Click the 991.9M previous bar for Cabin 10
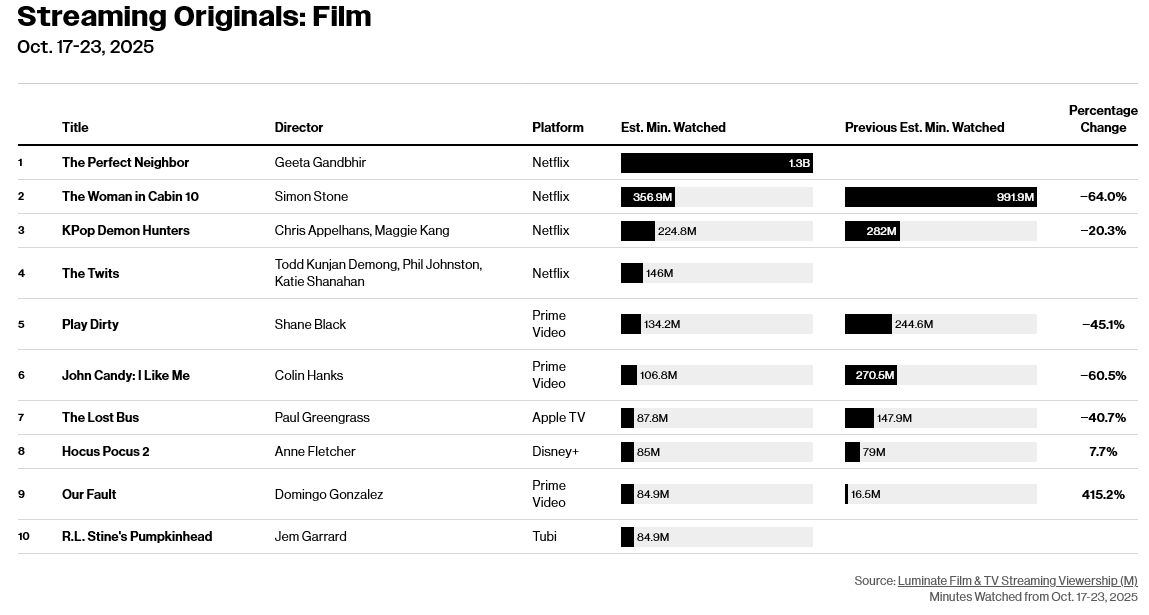This screenshot has height=615, width=1149. click(940, 197)
